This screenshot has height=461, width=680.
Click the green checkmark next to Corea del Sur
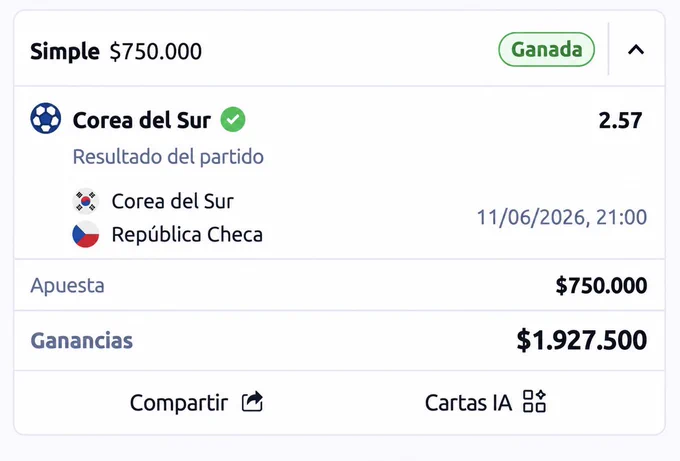click(x=233, y=119)
